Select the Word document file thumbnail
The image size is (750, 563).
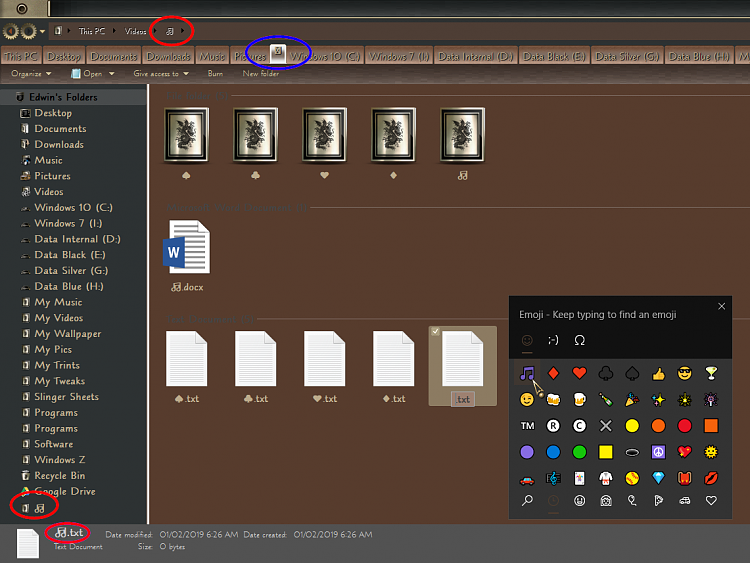click(187, 247)
